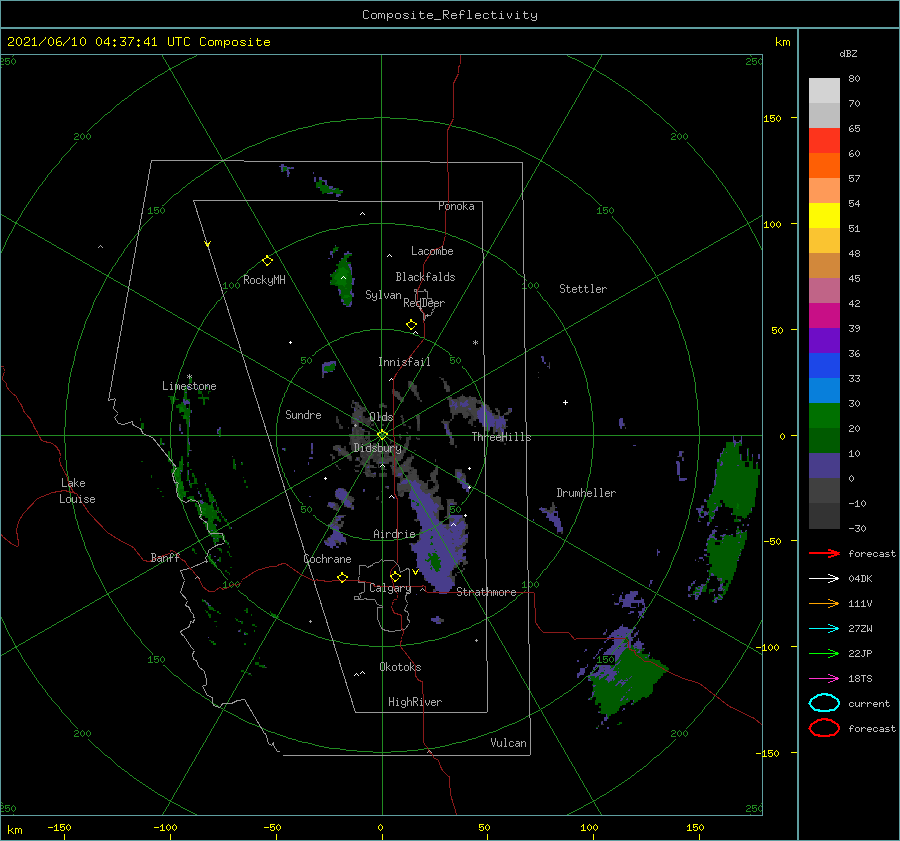Select the yellow swatch between 54 and 51 dBZ
900x841 pixels.
(x=824, y=216)
